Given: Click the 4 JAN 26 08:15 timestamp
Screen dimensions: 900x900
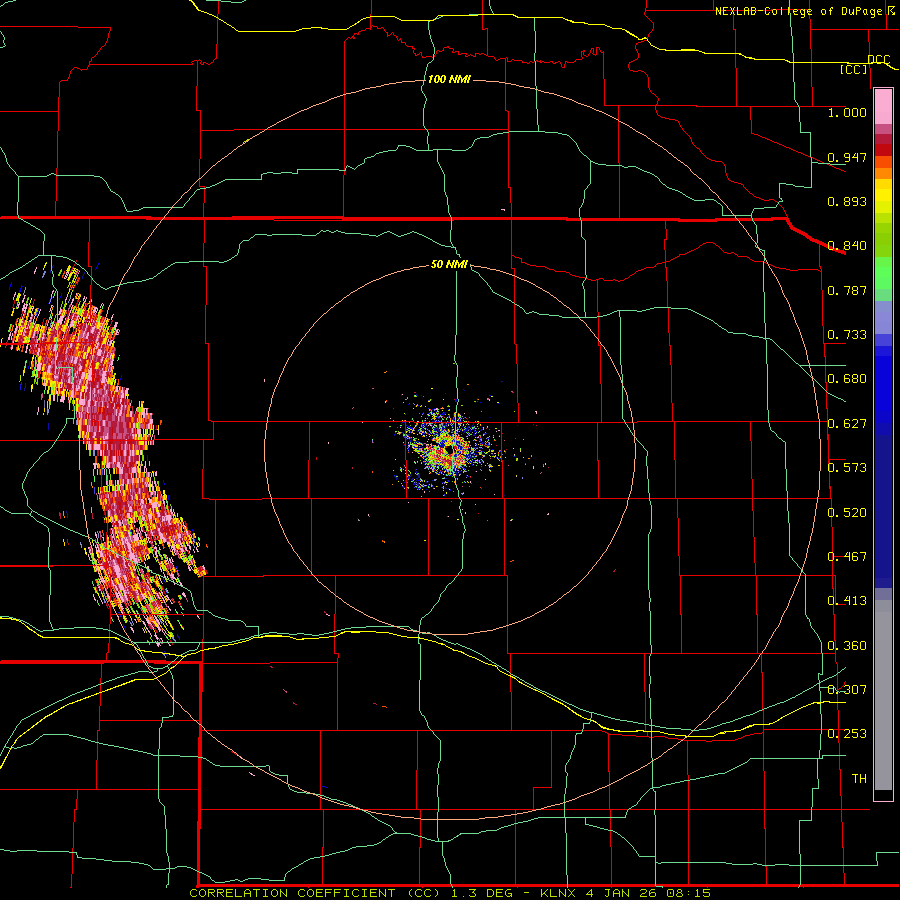Looking at the screenshot, I should [648, 893].
